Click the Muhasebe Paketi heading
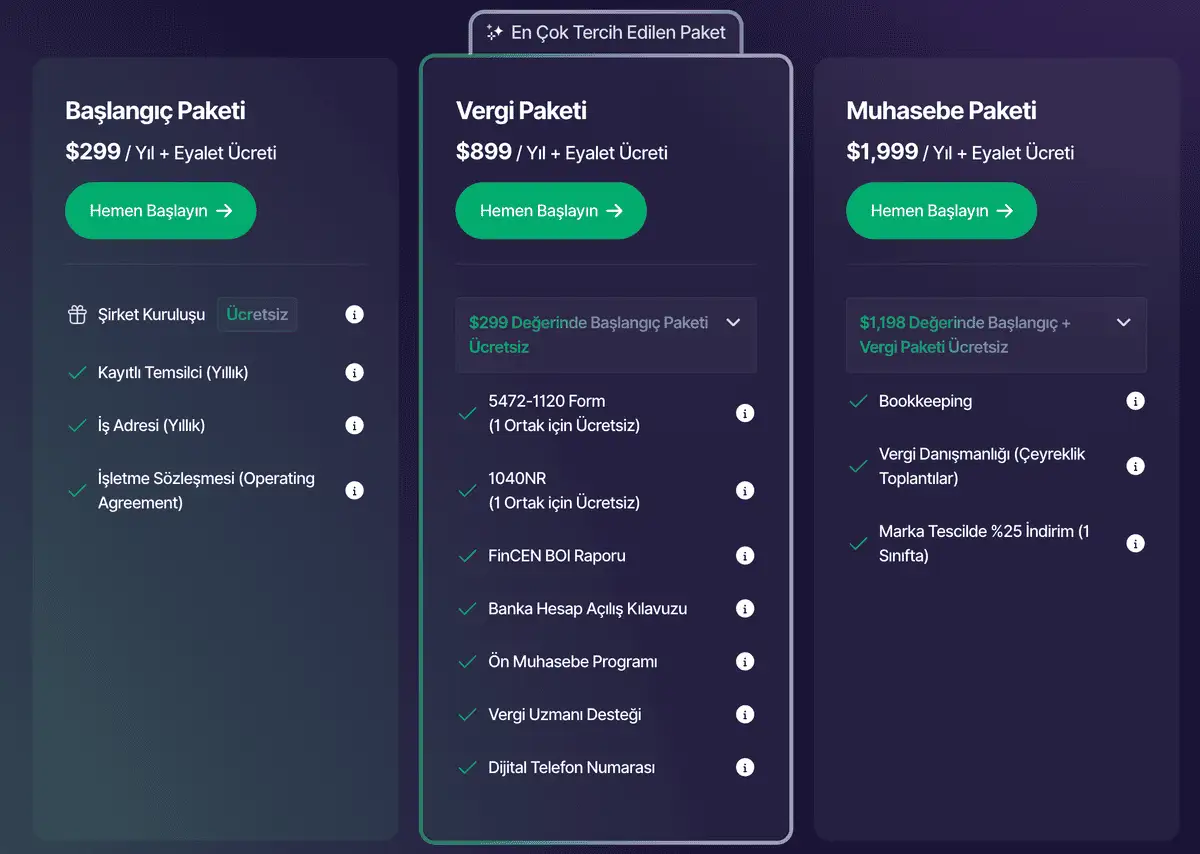Image resolution: width=1200 pixels, height=854 pixels. (942, 111)
